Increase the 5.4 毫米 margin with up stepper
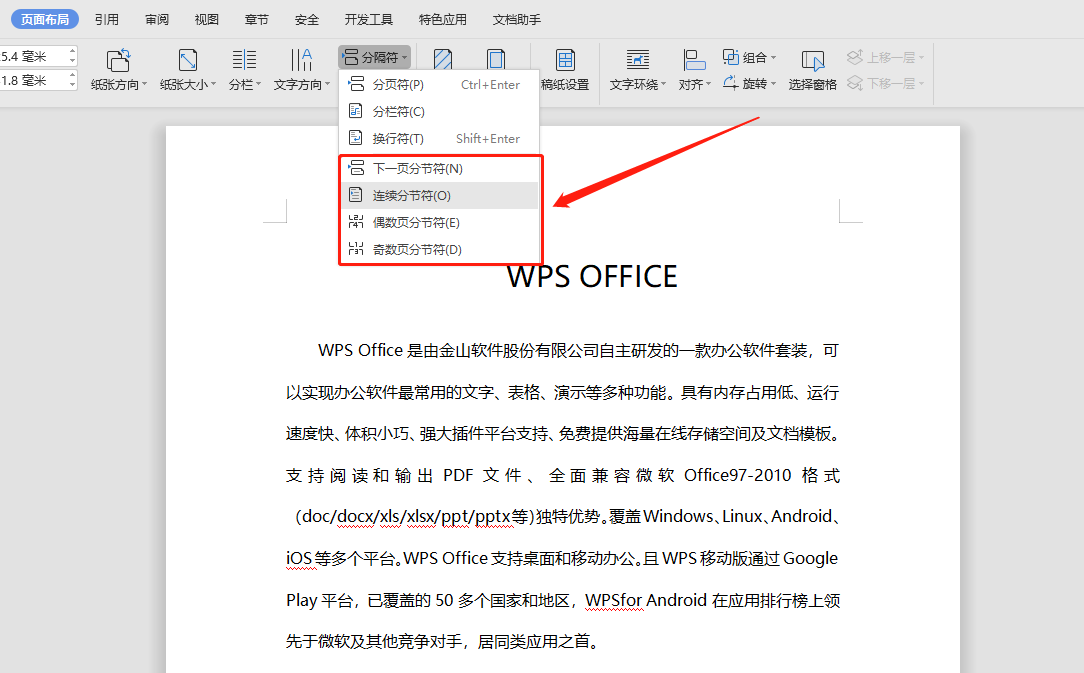The width and height of the screenshot is (1084, 673). point(73,51)
